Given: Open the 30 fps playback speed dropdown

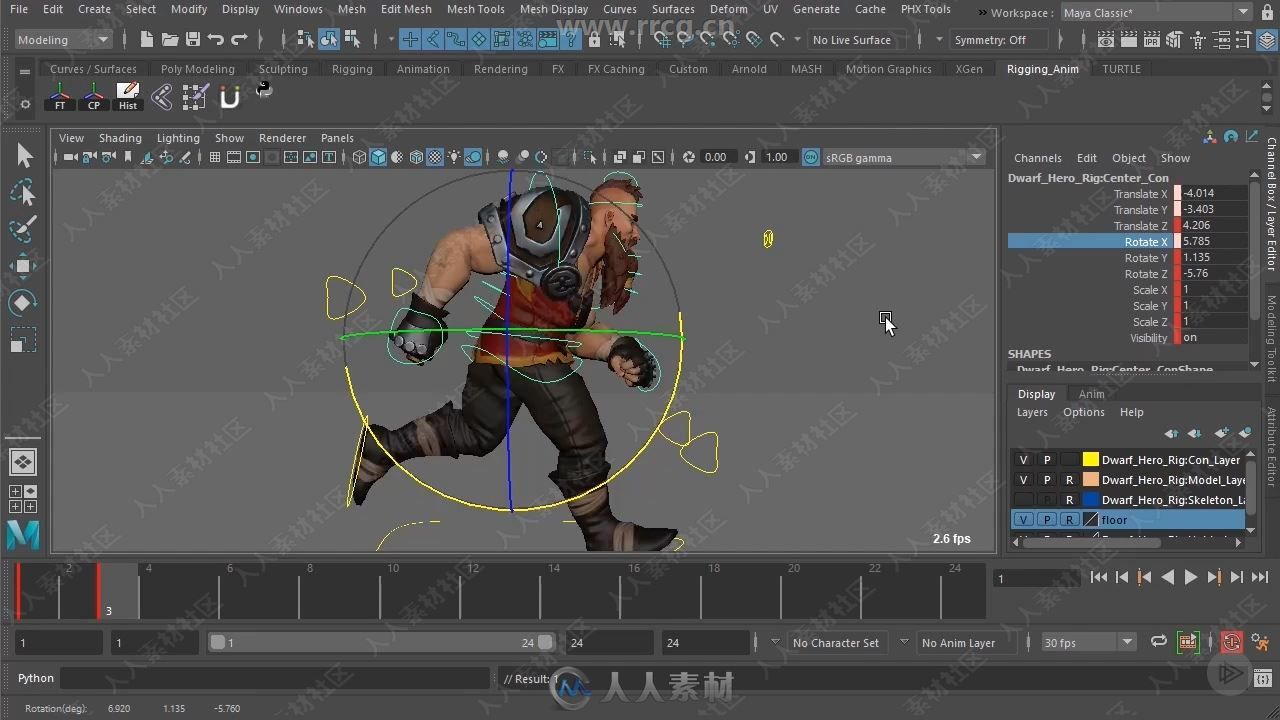Looking at the screenshot, I should [1089, 643].
